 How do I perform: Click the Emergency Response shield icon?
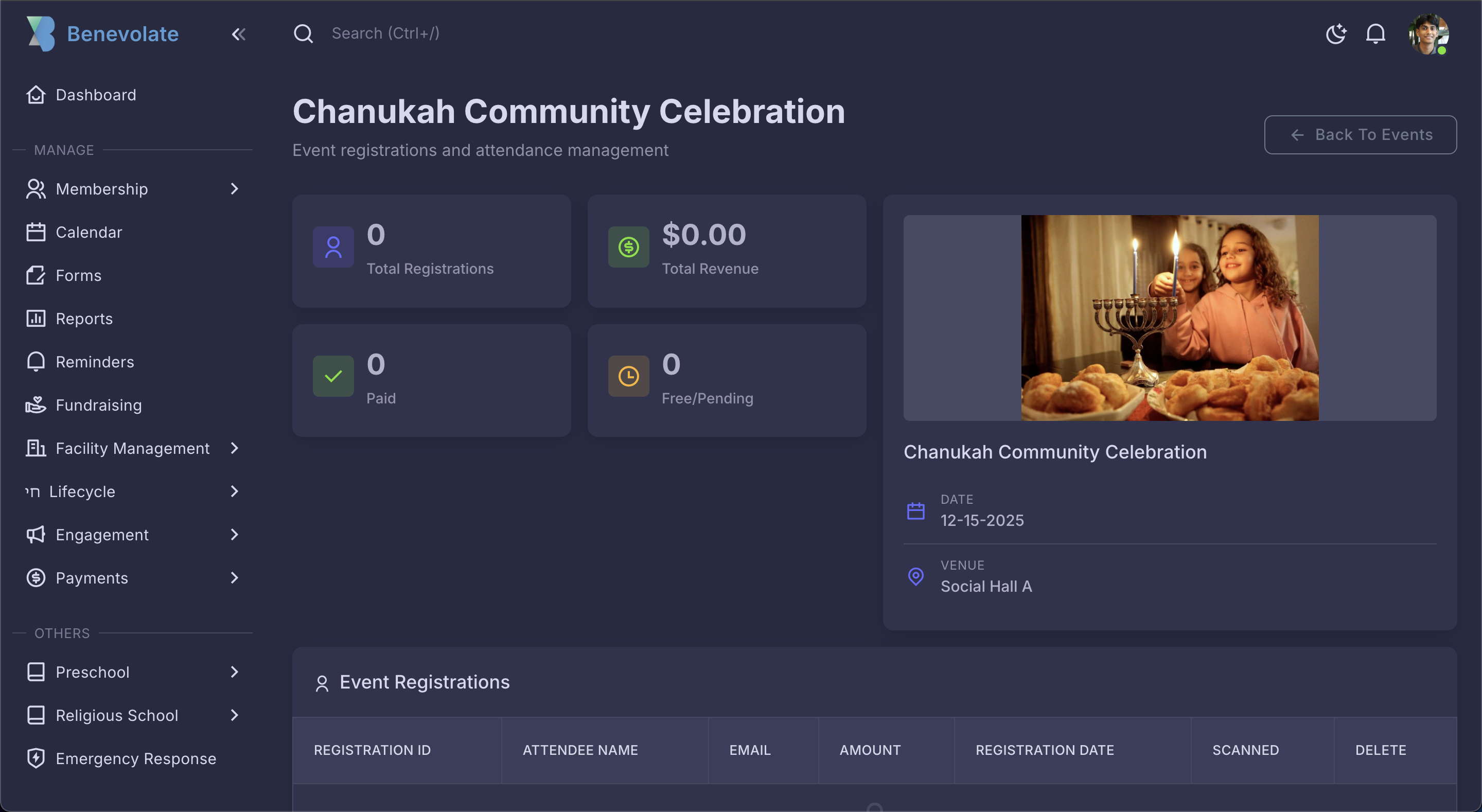36,758
